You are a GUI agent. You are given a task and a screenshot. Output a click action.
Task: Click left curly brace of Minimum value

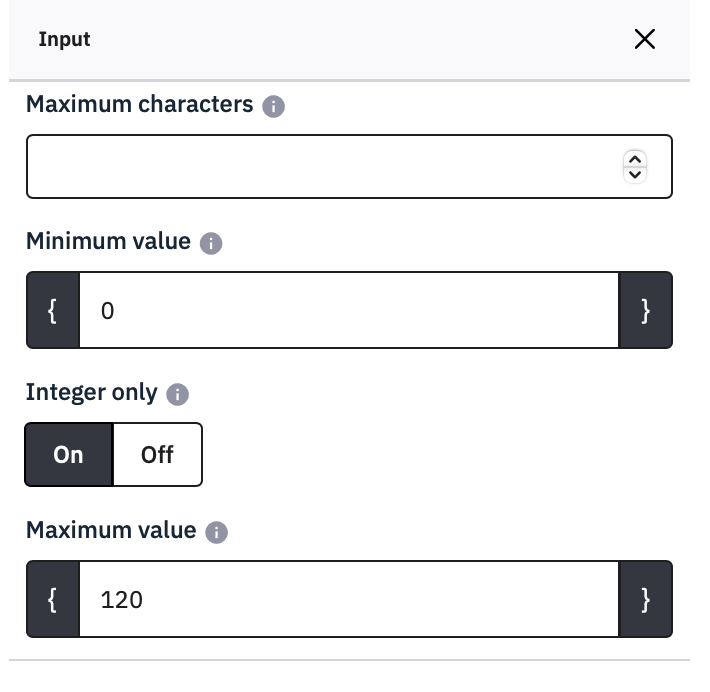pyautogui.click(x=52, y=311)
